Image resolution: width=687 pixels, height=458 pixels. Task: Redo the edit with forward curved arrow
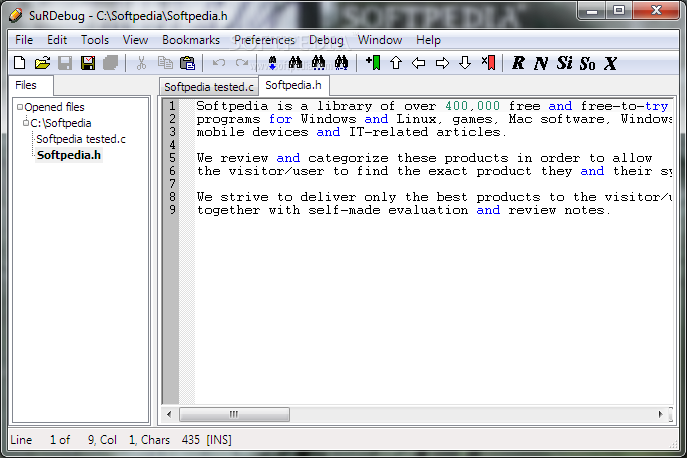click(241, 63)
